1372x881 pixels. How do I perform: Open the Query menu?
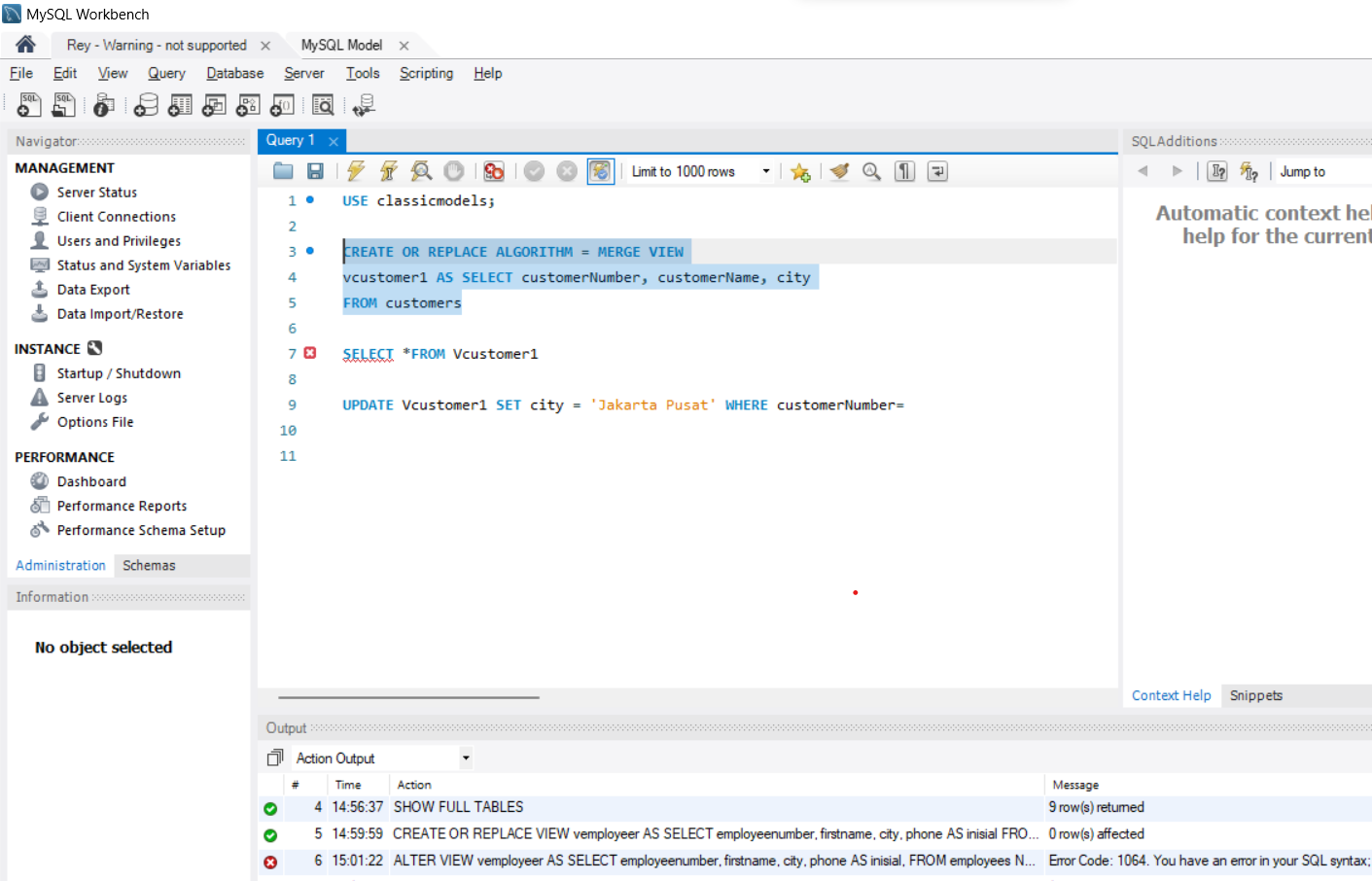coord(166,73)
